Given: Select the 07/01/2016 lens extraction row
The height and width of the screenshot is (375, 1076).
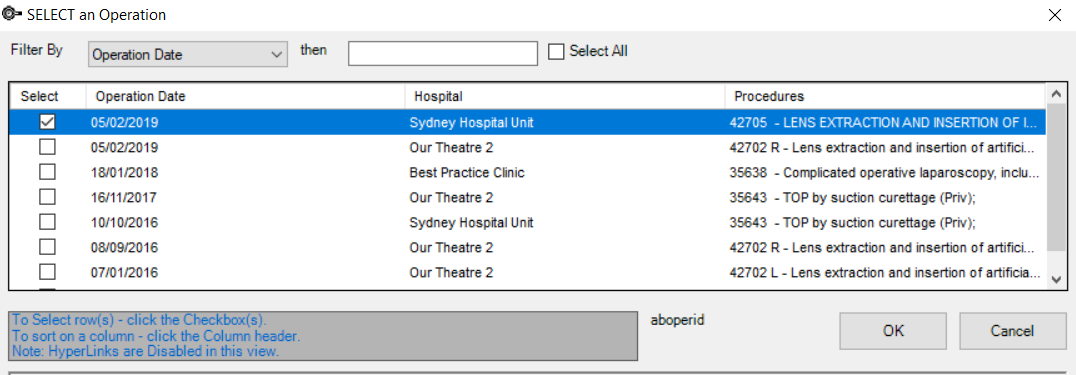Looking at the screenshot, I should (527, 273).
